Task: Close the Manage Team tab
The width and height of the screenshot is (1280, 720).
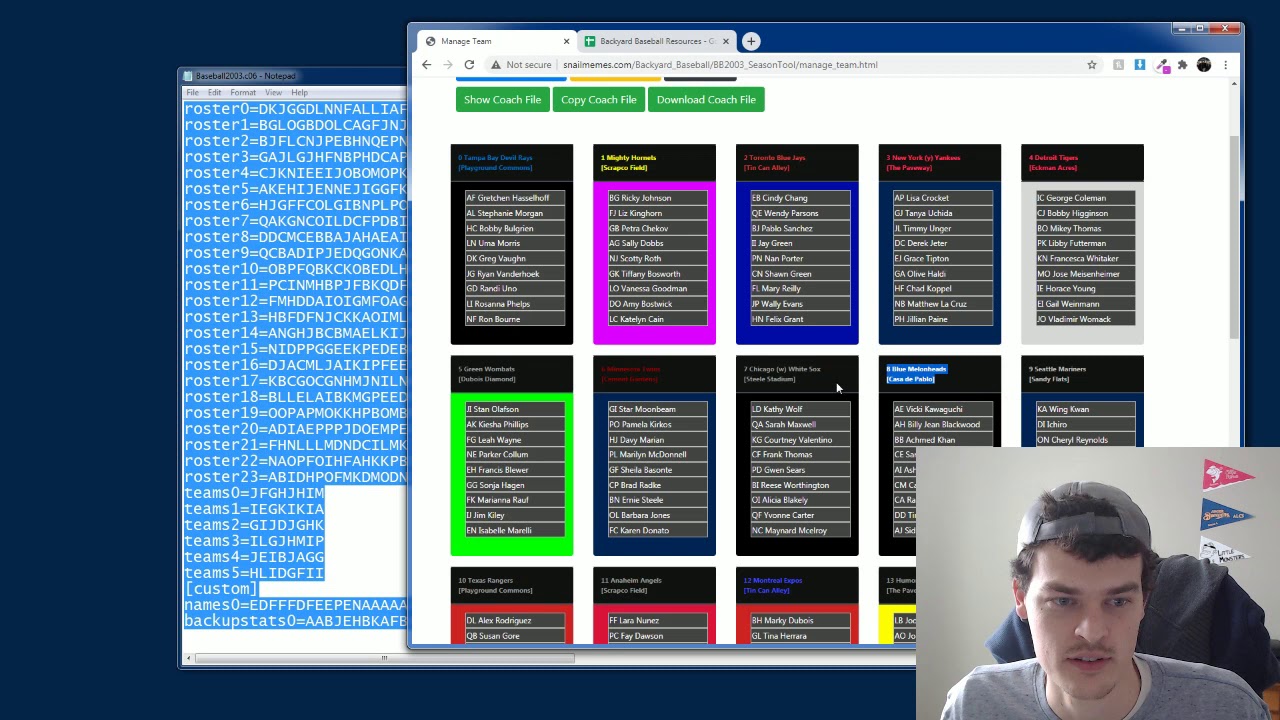Action: (x=566, y=41)
